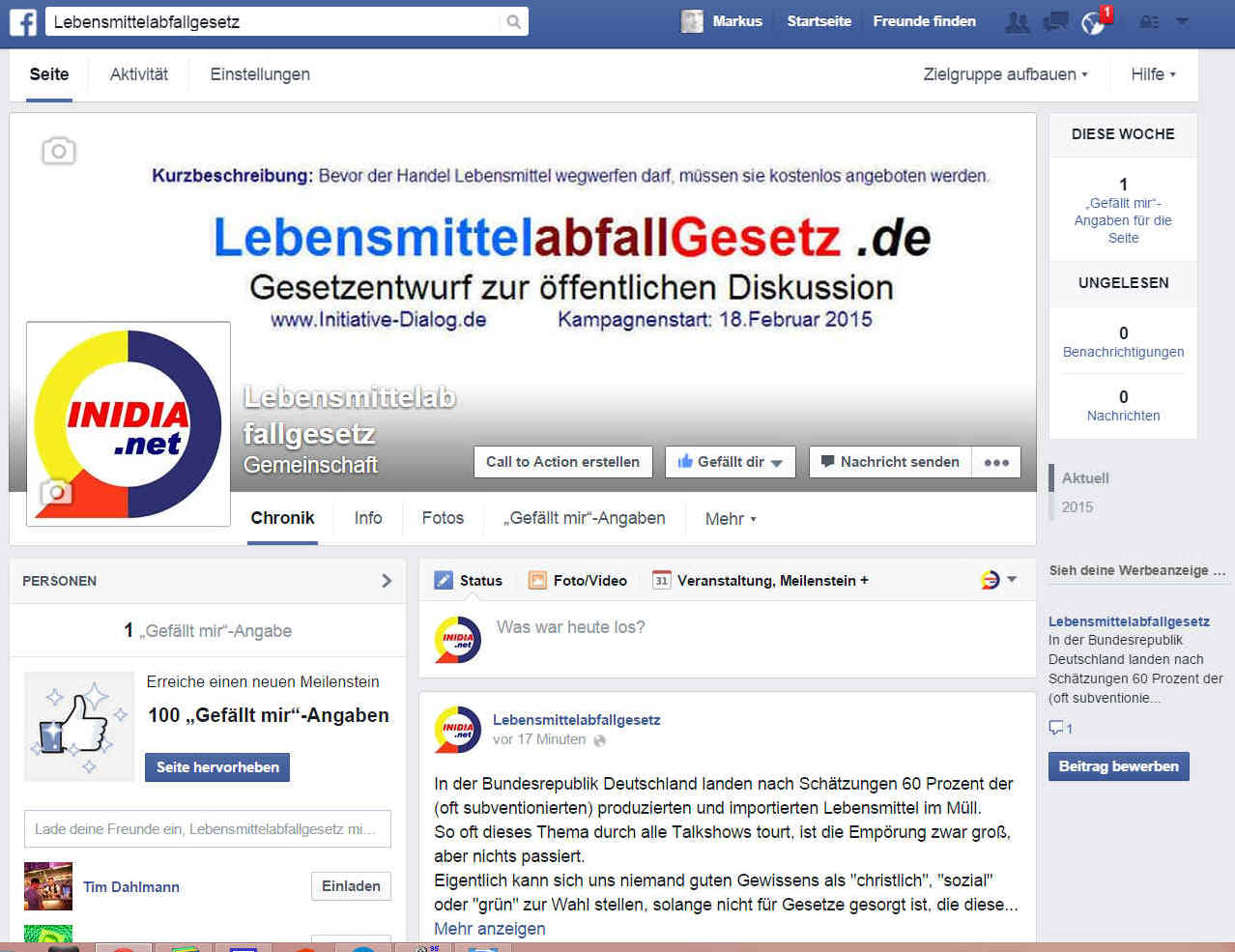The width and height of the screenshot is (1235, 952).
Task: Switch to the Seite tab
Action: [x=49, y=74]
